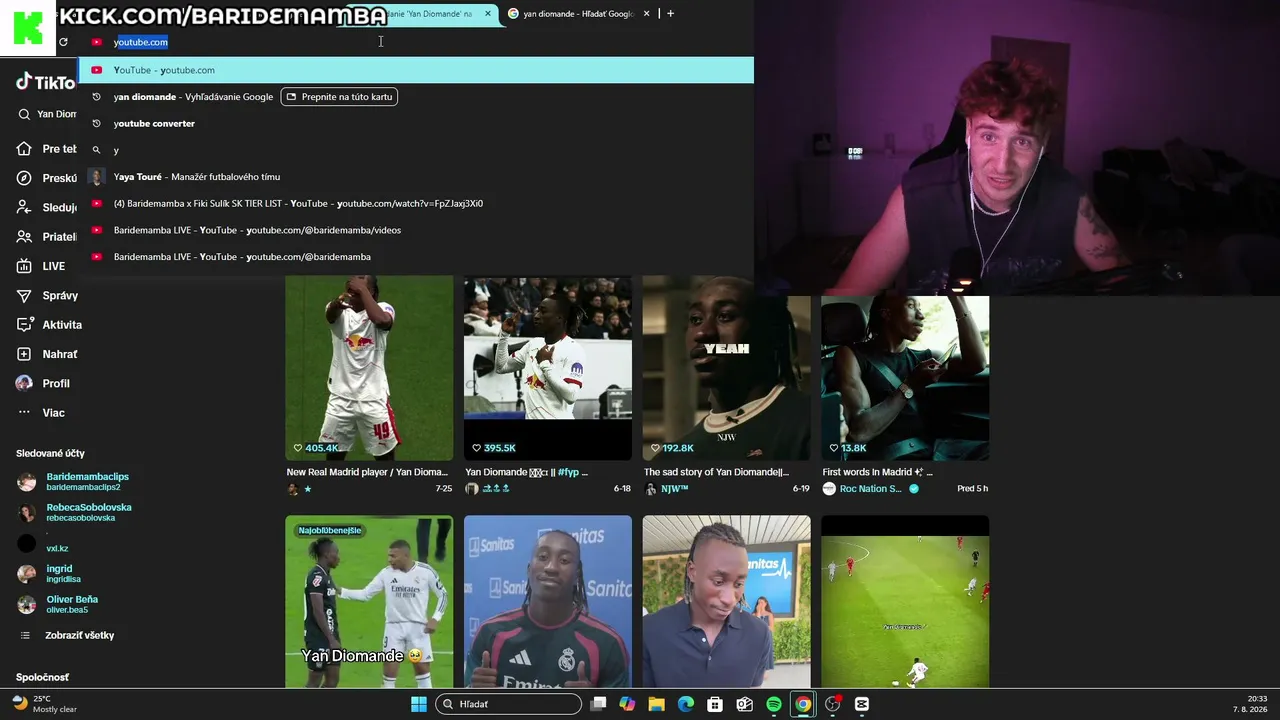
Task: Open OBS Studio from the taskbar
Action: click(x=832, y=704)
